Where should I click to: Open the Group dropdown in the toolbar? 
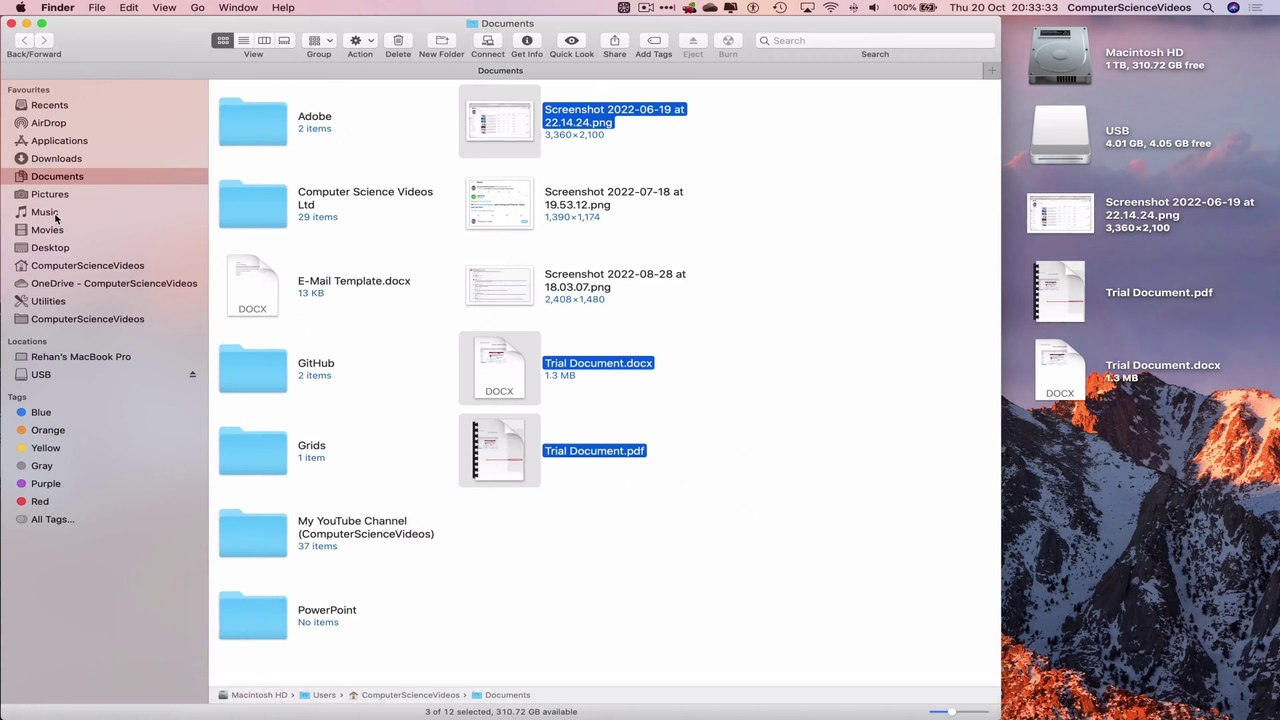click(x=320, y=41)
